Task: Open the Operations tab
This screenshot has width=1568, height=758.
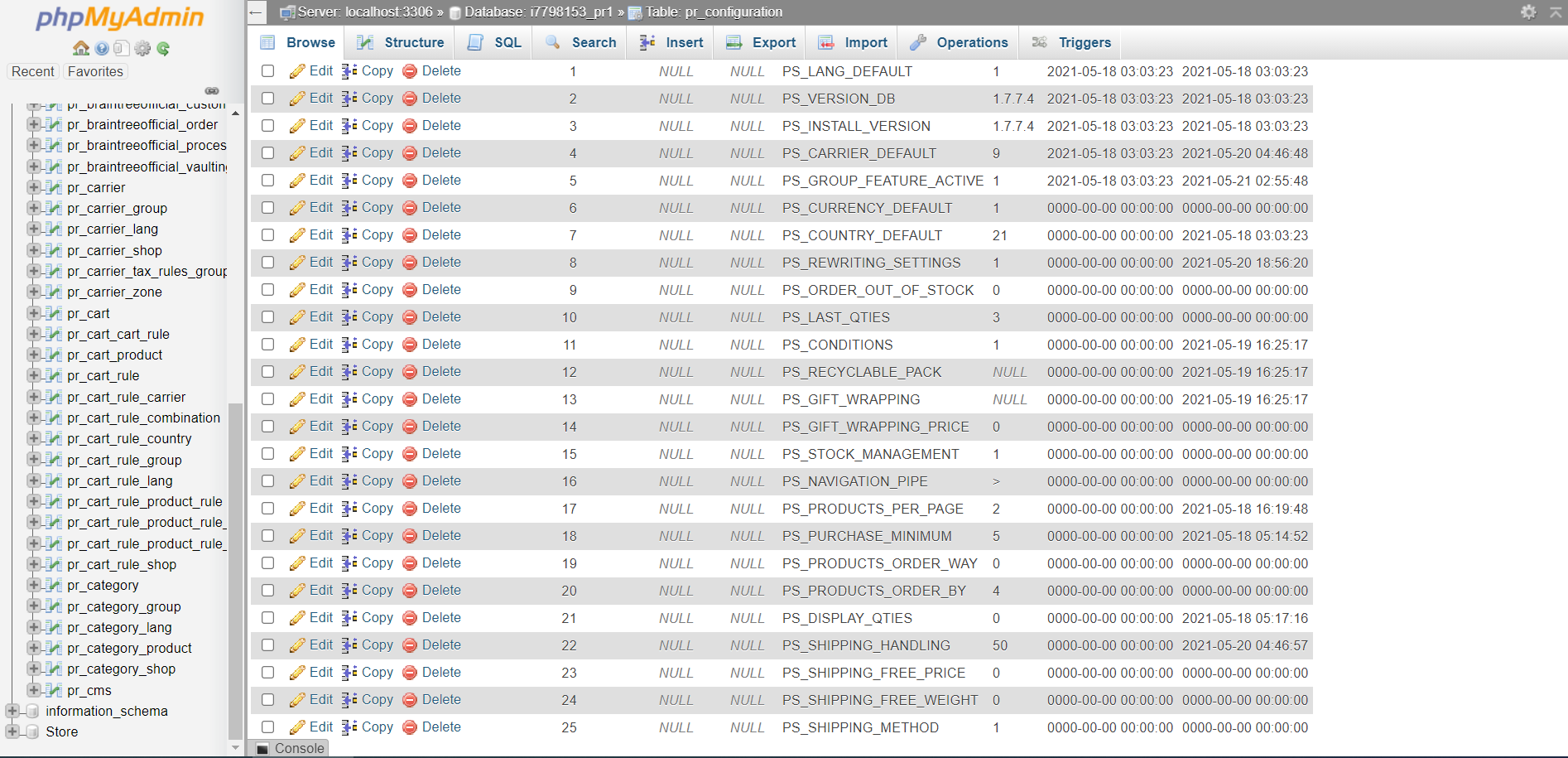Action: [959, 42]
